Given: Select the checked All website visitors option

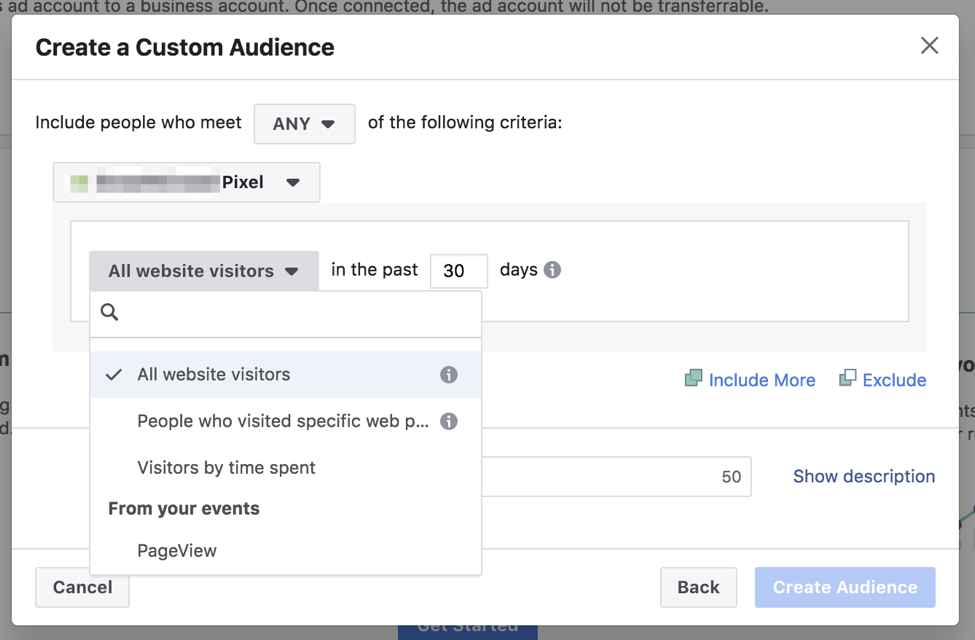Looking at the screenshot, I should coord(214,375).
